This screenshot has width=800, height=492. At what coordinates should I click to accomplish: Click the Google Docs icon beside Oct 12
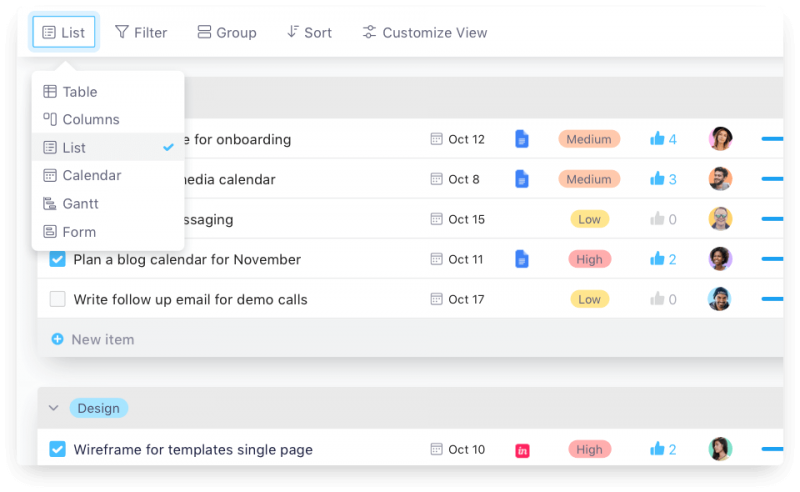(x=521, y=139)
